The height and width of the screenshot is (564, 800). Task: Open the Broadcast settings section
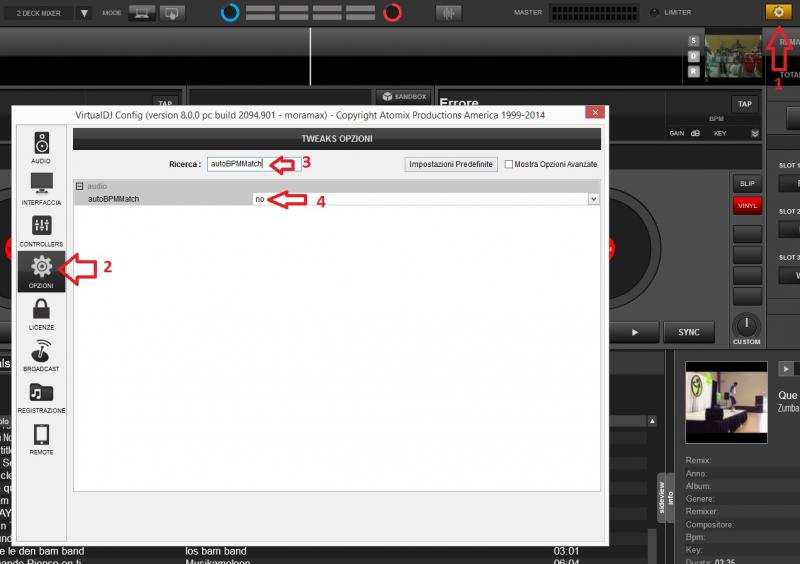41,355
